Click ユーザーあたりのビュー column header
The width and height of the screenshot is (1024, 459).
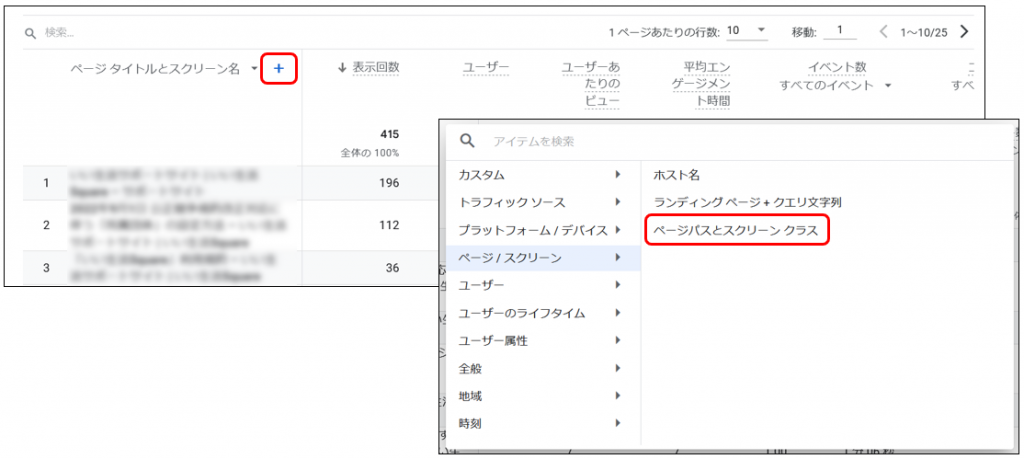pyautogui.click(x=590, y=84)
